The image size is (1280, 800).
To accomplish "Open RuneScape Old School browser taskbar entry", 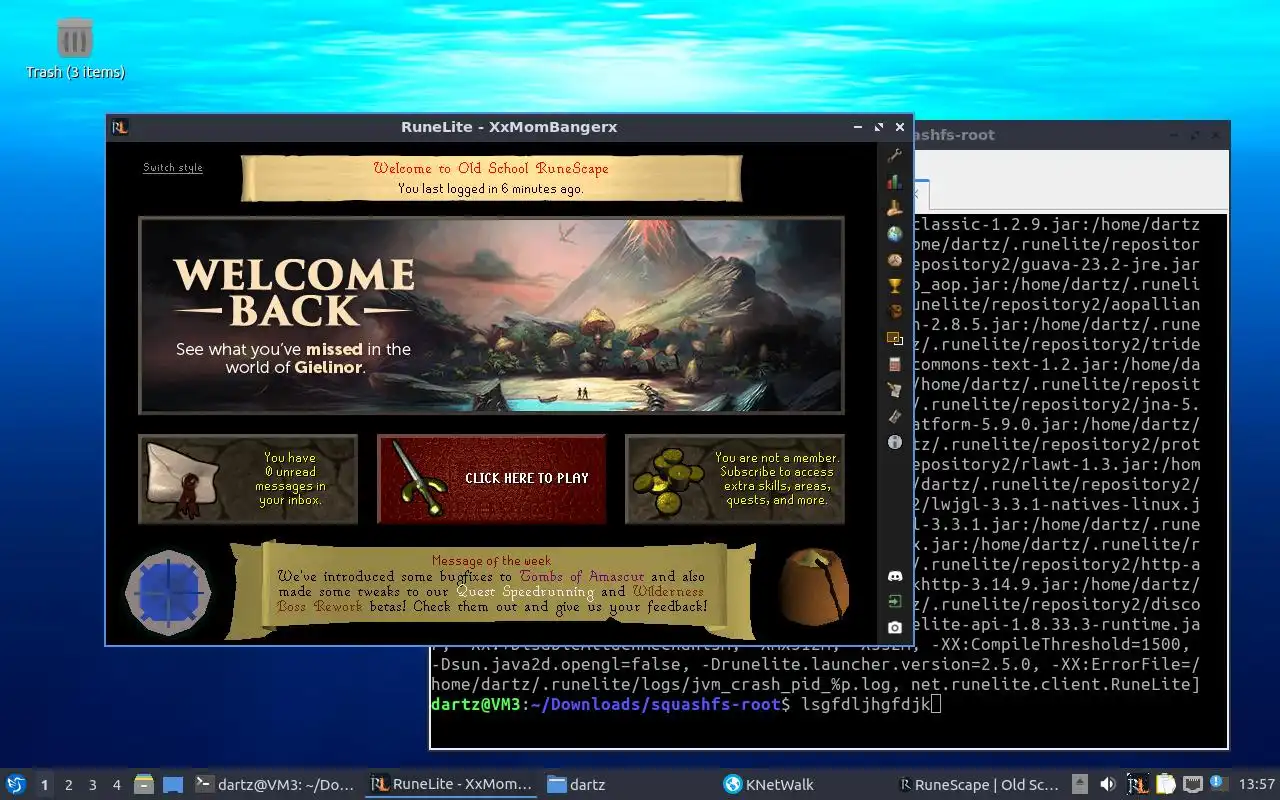I will coord(979,785).
